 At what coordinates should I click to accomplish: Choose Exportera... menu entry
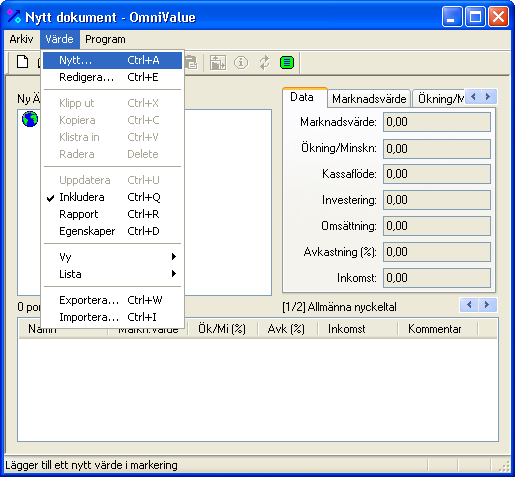(112, 300)
